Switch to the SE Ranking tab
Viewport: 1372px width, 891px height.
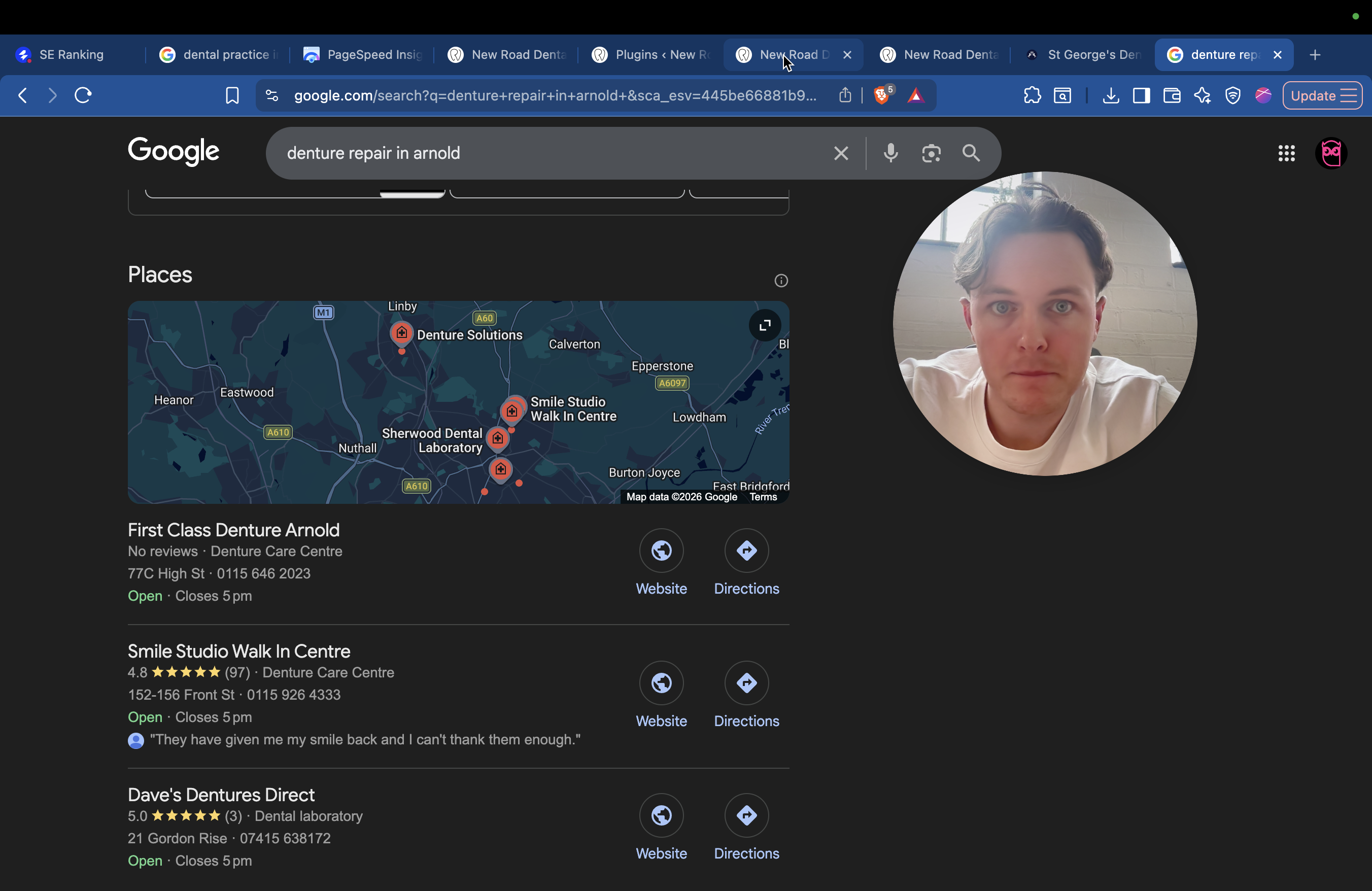[72, 55]
